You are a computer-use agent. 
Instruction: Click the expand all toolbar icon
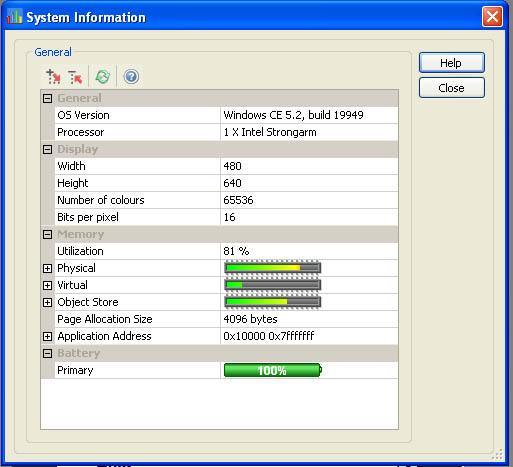click(53, 77)
